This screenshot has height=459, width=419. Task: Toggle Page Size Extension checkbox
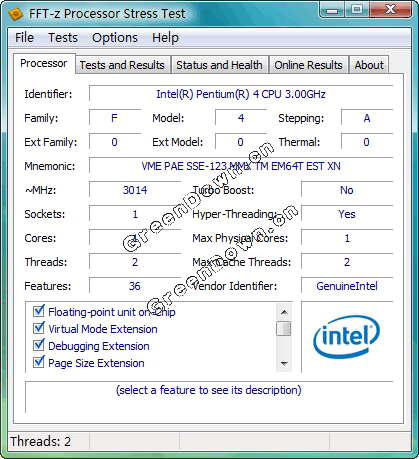click(39, 362)
